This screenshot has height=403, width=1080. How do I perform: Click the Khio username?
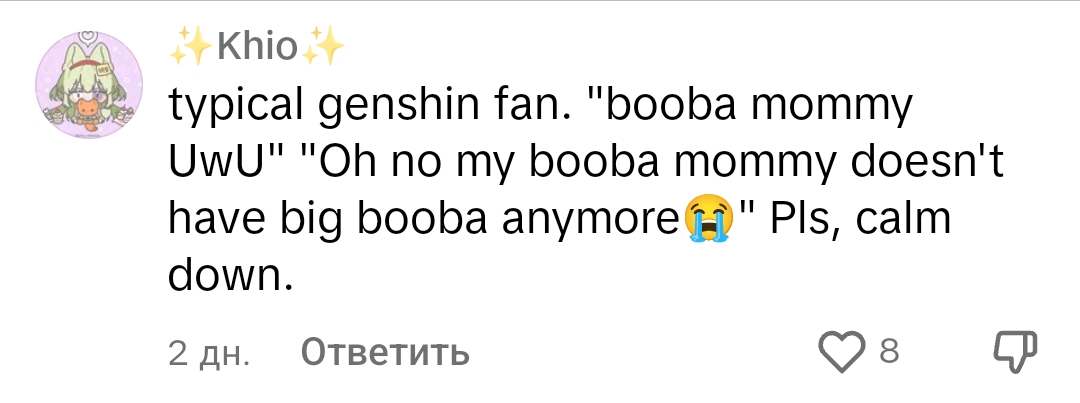[x=258, y=47]
